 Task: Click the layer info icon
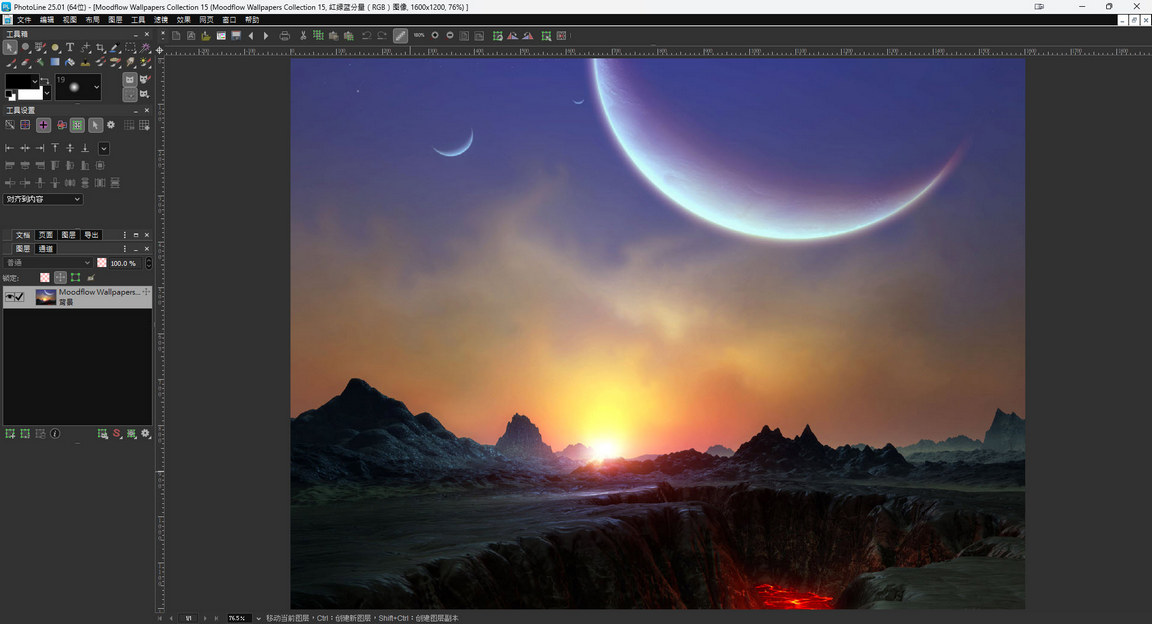tap(55, 434)
